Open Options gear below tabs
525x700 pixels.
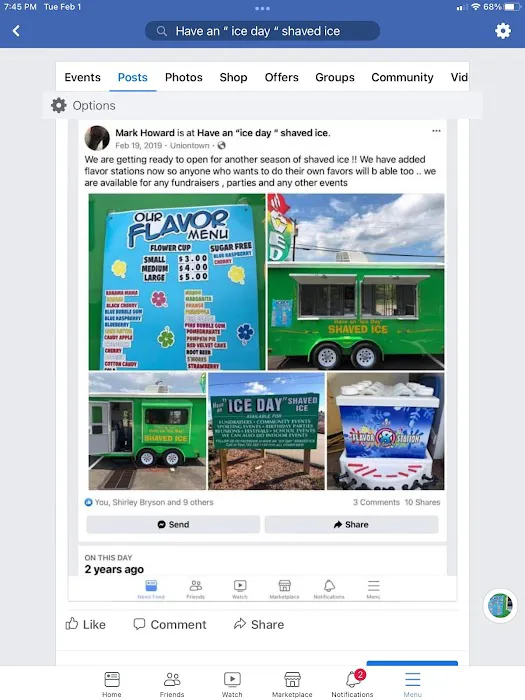[83, 106]
